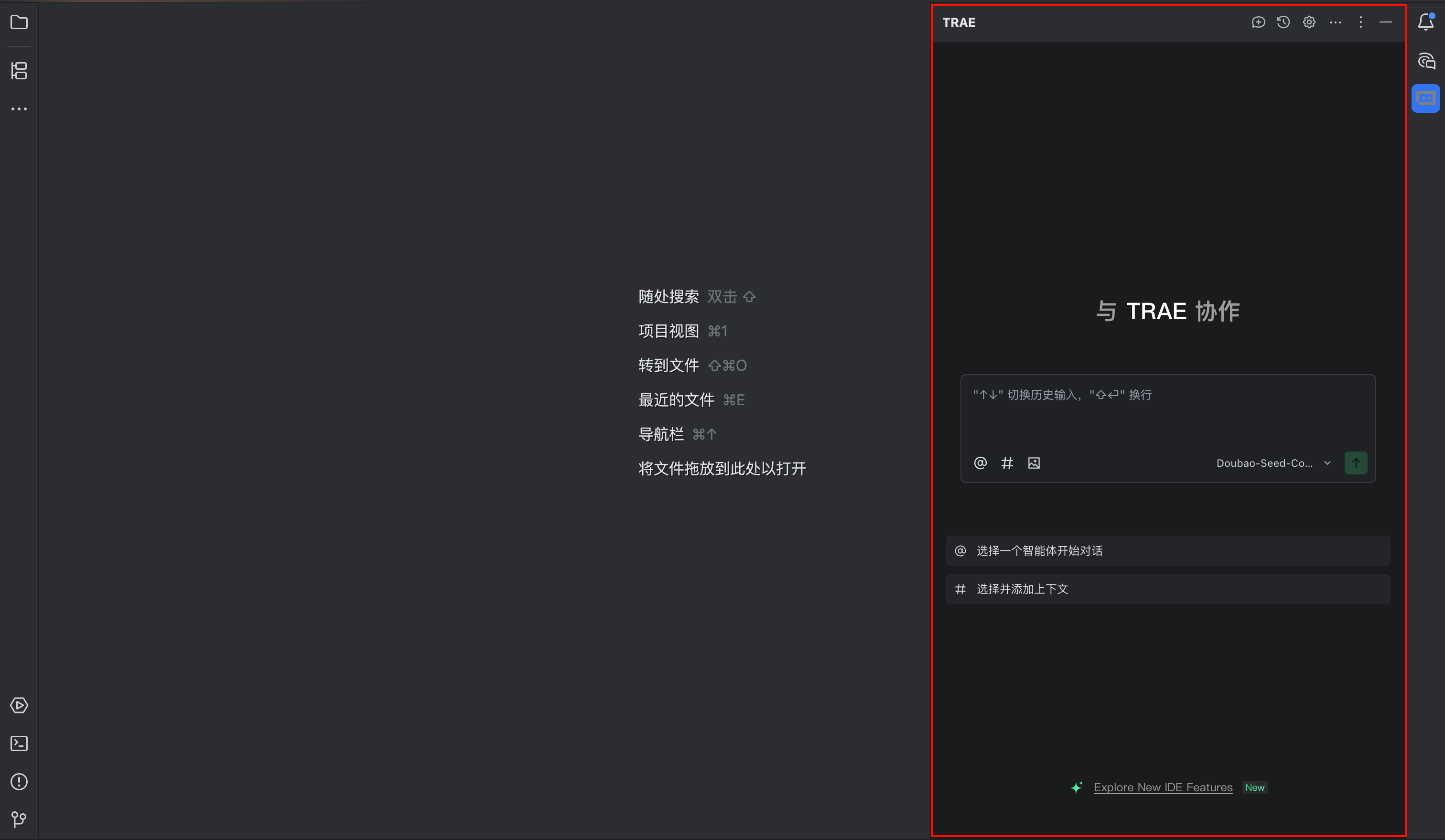1445x840 pixels.
Task: Open the Terminal tool window
Action: (19, 743)
